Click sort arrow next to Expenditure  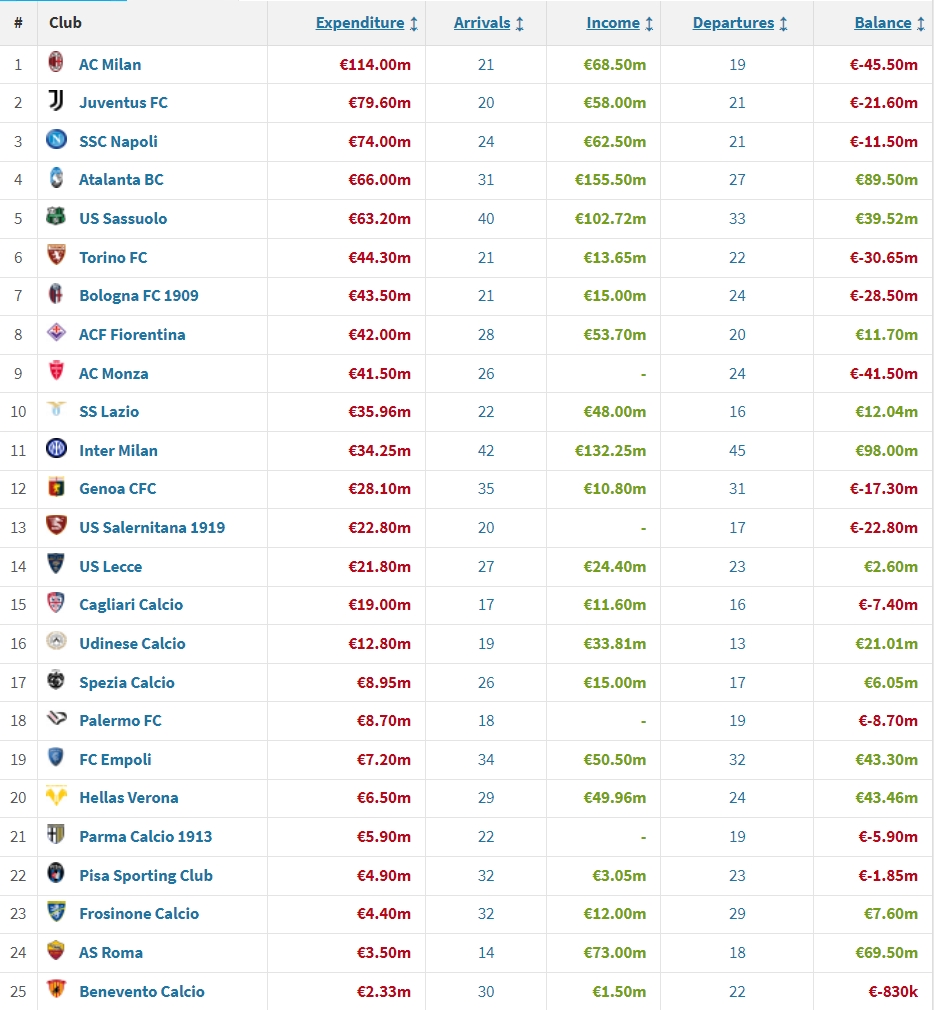(414, 24)
